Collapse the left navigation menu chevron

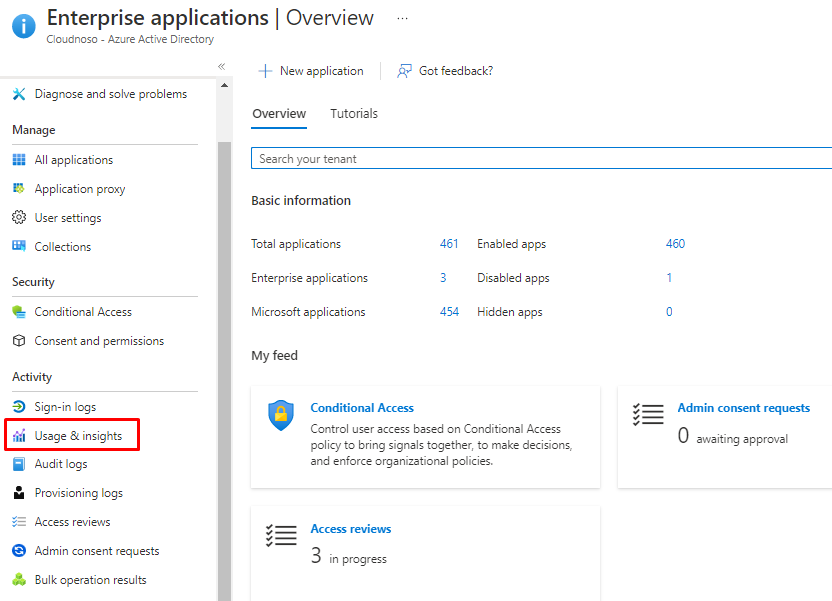[x=221, y=67]
